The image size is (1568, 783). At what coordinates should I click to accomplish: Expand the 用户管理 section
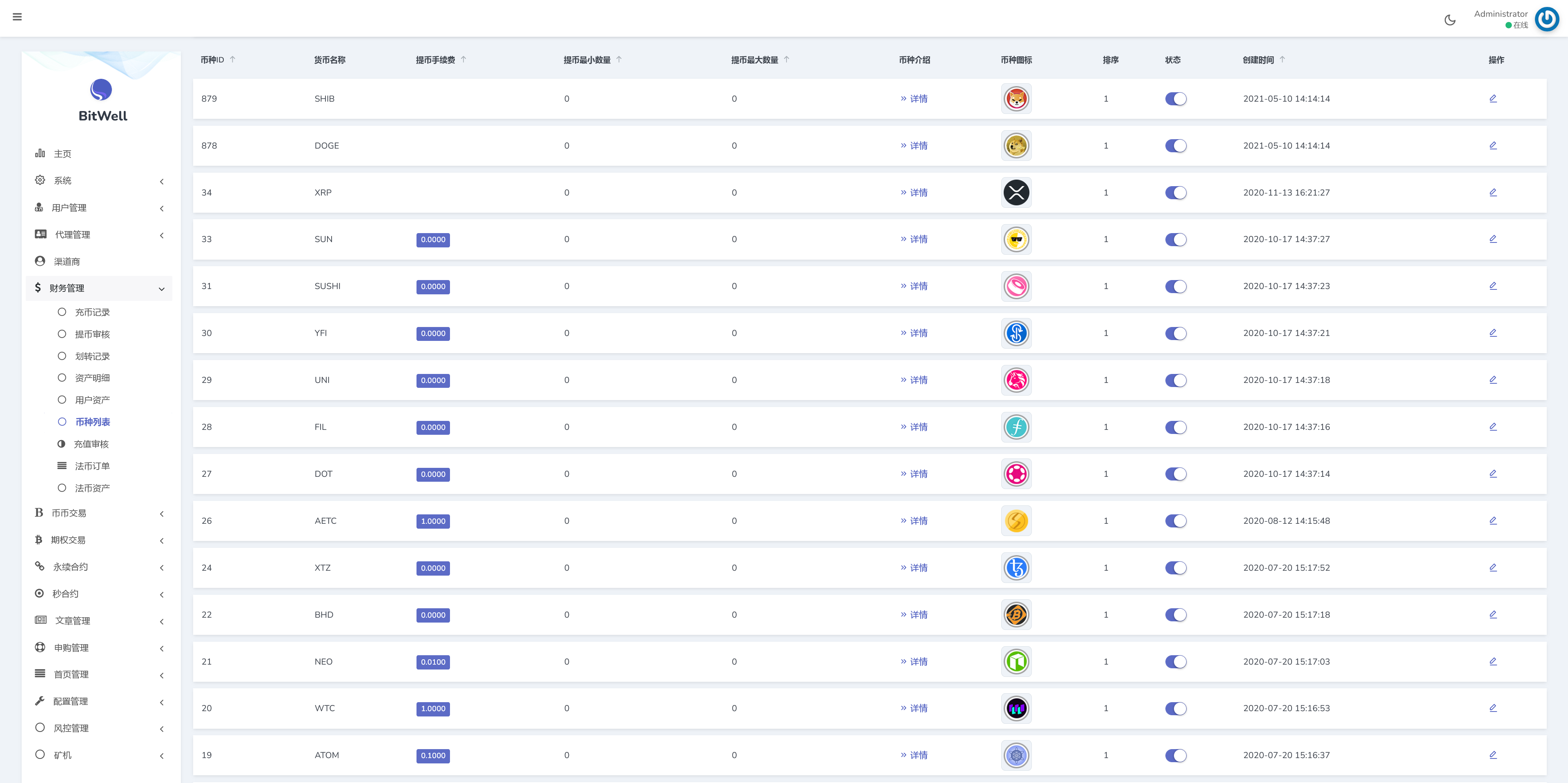[x=161, y=208]
